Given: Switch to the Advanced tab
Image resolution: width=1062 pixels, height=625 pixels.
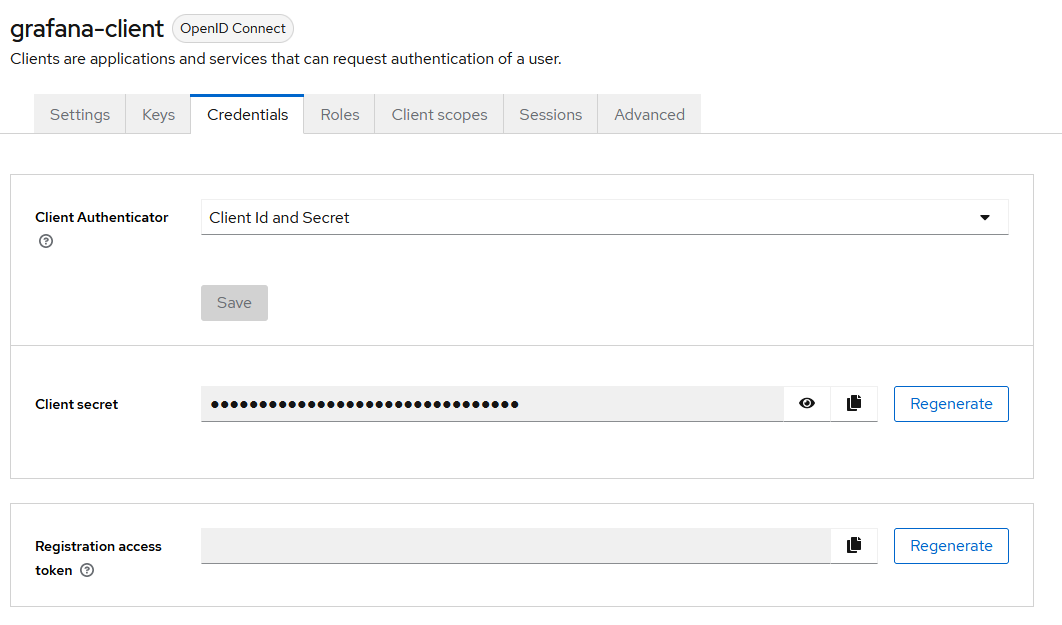Looking at the screenshot, I should click(x=649, y=115).
